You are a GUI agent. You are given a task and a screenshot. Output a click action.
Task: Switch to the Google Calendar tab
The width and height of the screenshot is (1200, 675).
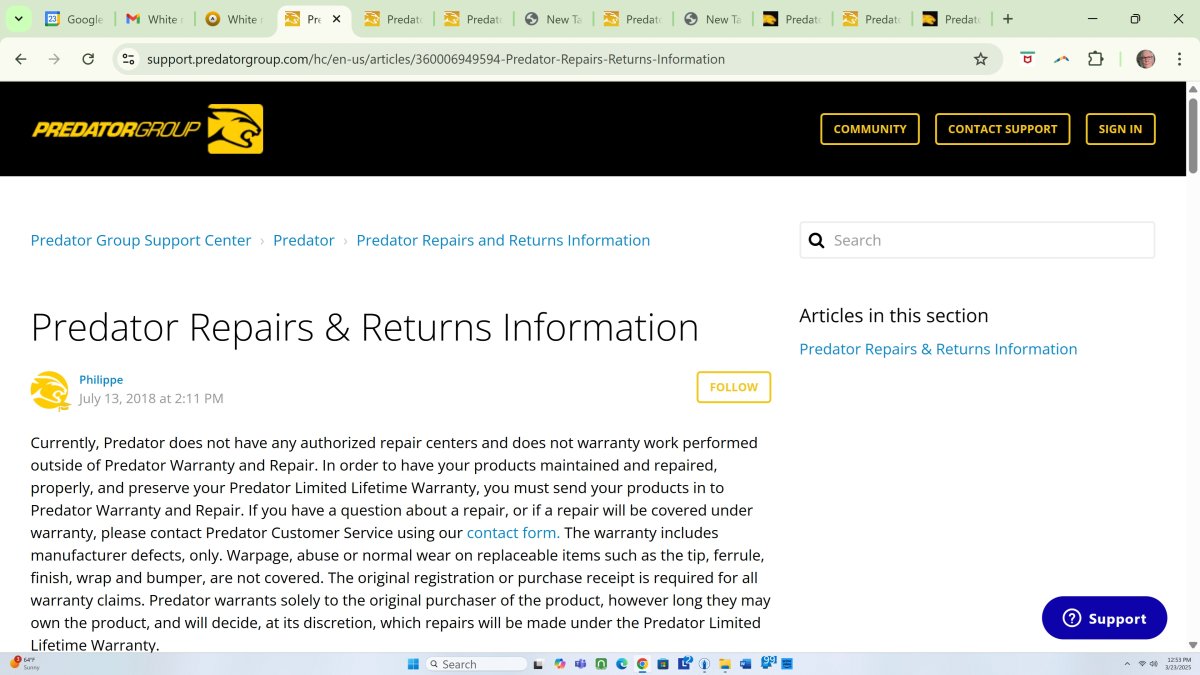(x=73, y=19)
